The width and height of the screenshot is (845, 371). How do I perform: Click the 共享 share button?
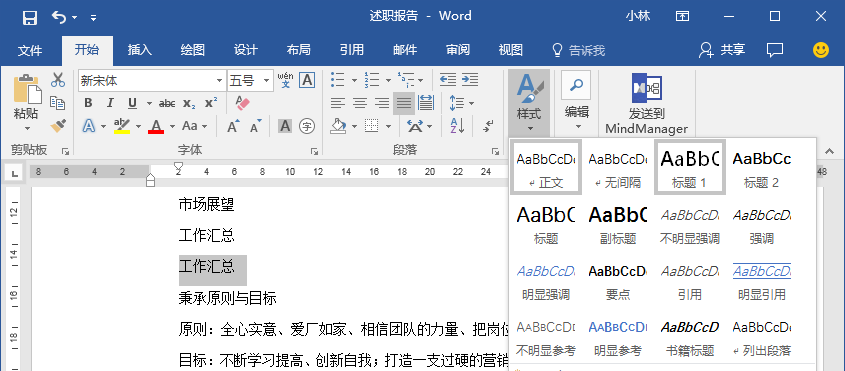722,50
